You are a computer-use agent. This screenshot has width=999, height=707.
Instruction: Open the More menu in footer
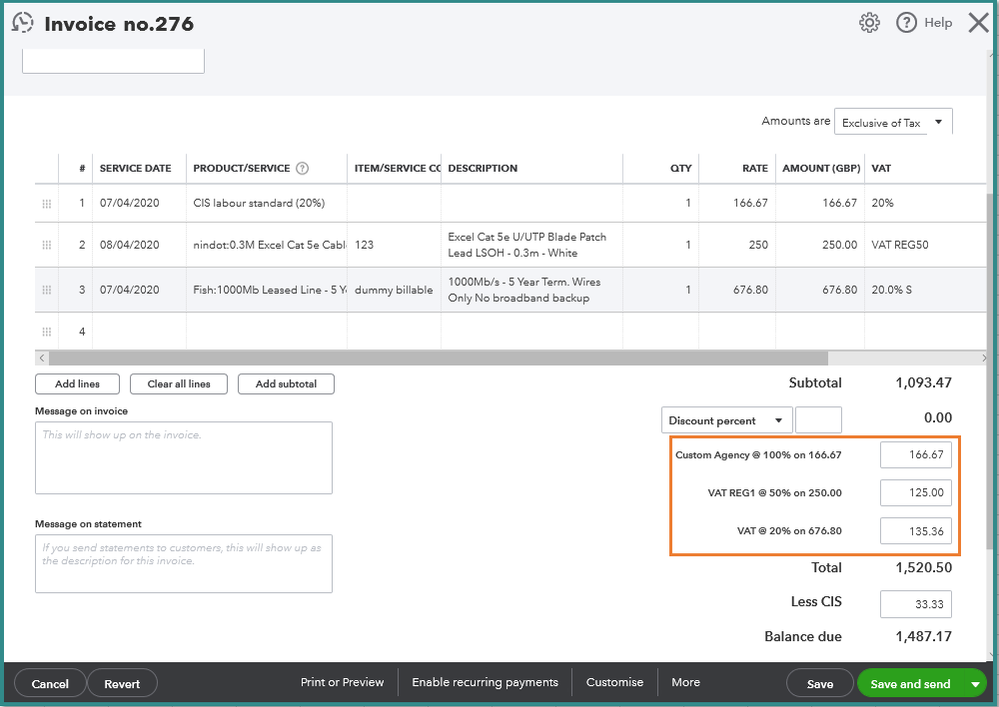coord(685,682)
